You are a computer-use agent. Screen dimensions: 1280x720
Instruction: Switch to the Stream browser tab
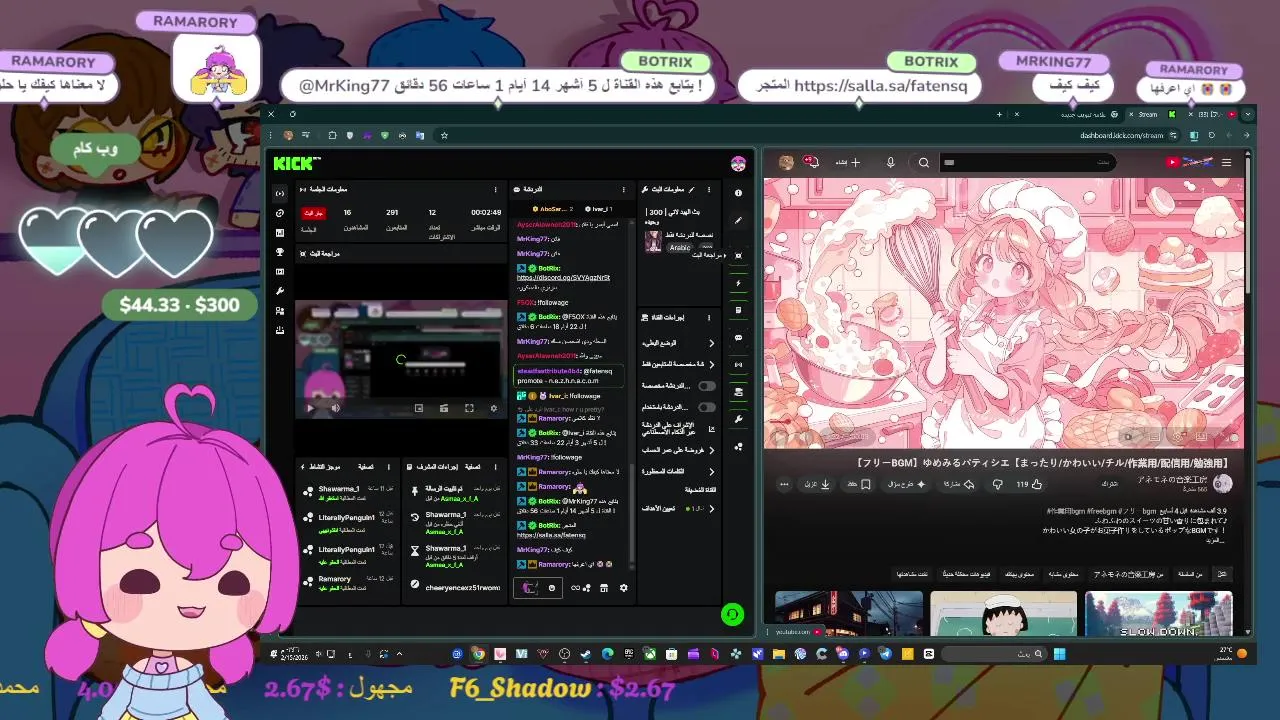tap(1147, 115)
